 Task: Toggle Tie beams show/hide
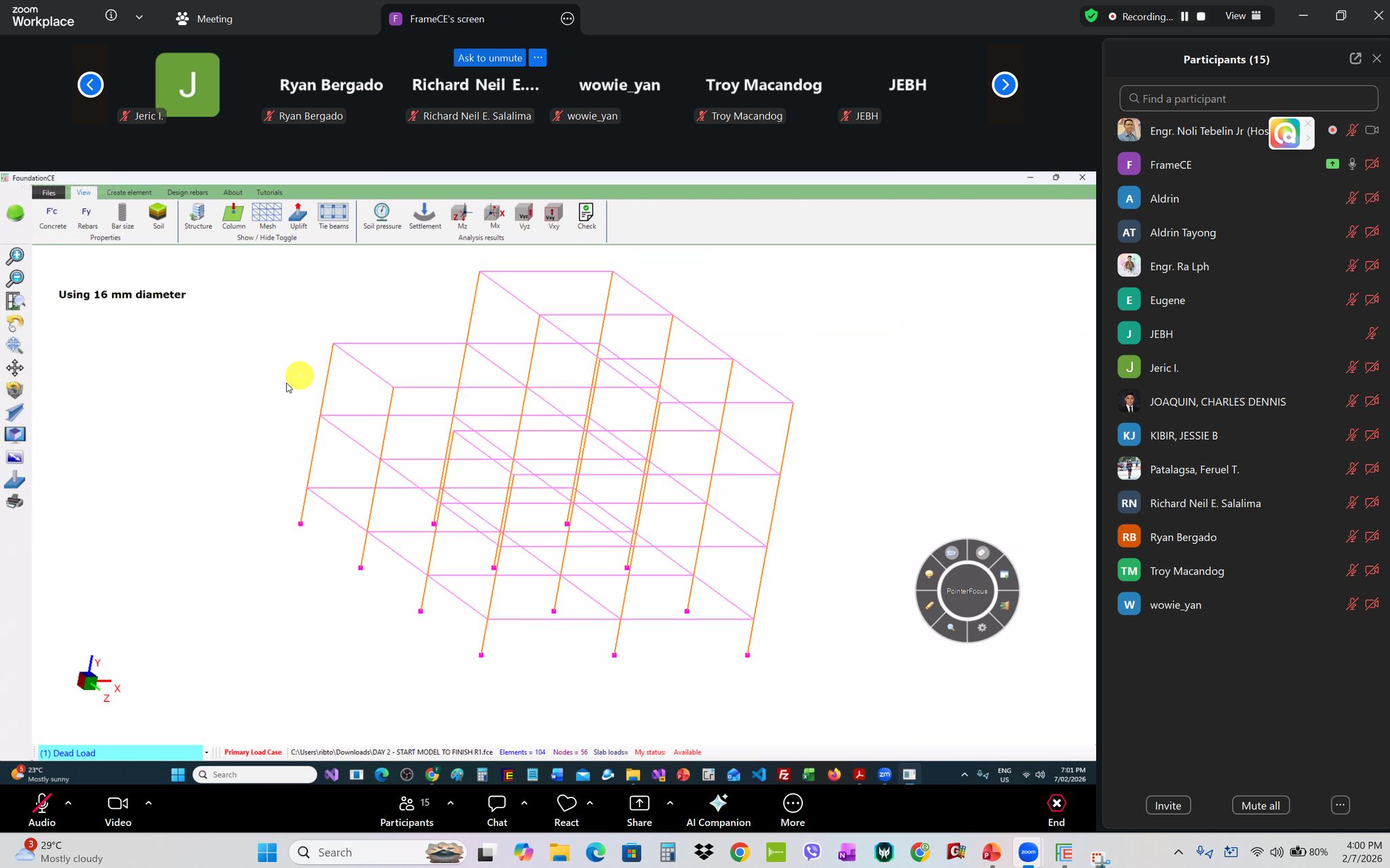click(x=333, y=217)
